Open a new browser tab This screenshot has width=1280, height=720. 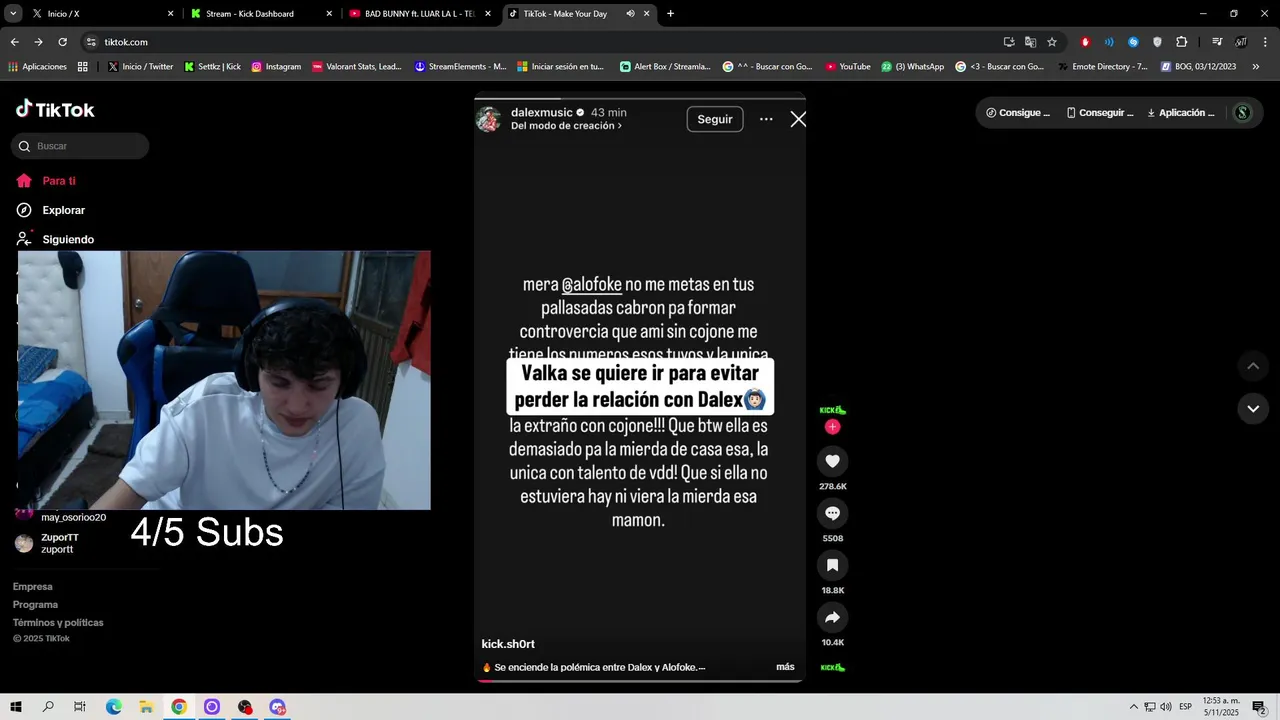[x=670, y=14]
